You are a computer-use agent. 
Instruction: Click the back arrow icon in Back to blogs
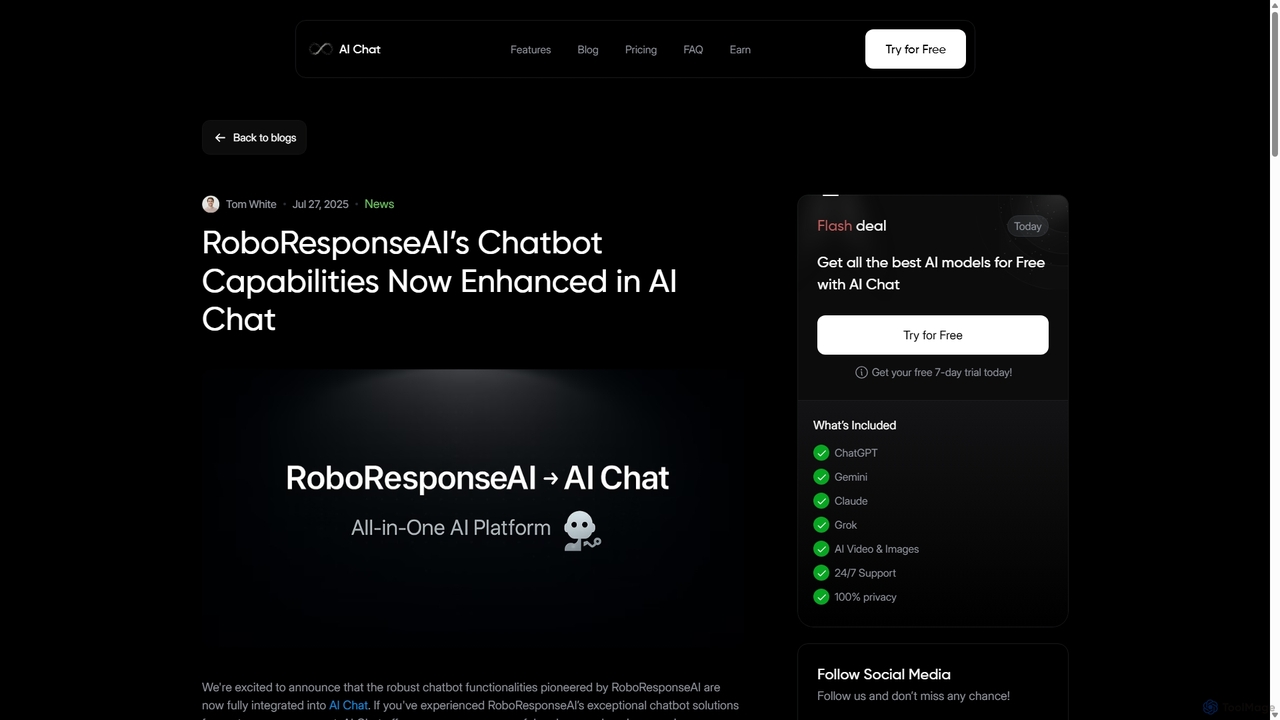220,138
